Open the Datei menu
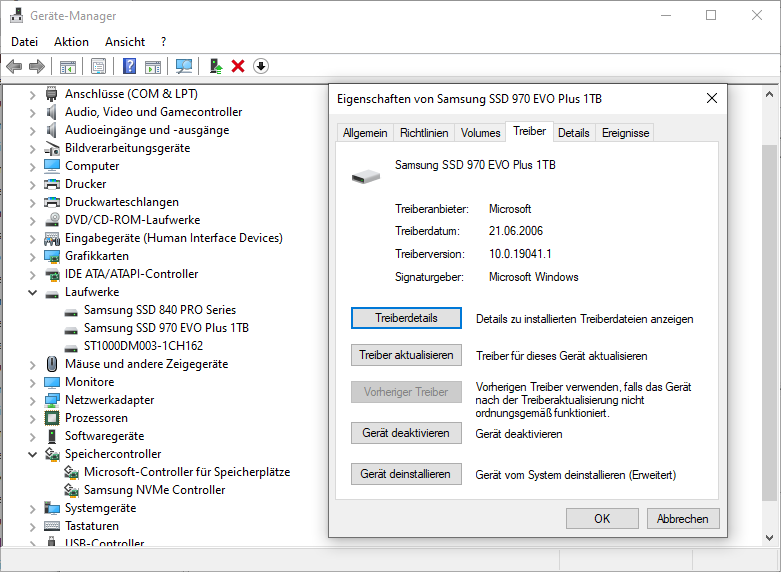 [x=24, y=42]
